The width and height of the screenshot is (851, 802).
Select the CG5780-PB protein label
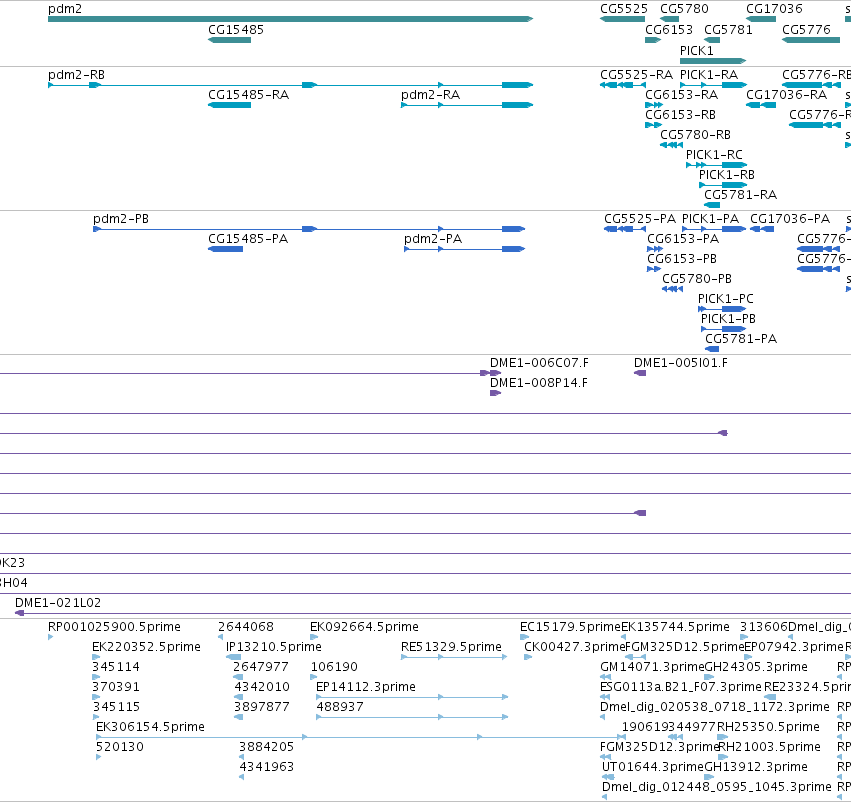tap(697, 279)
